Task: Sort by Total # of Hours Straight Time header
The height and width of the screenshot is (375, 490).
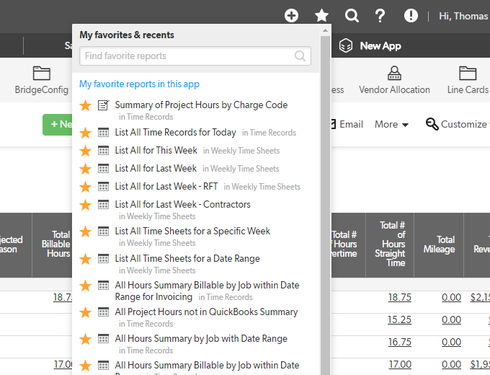Action: tap(390, 245)
